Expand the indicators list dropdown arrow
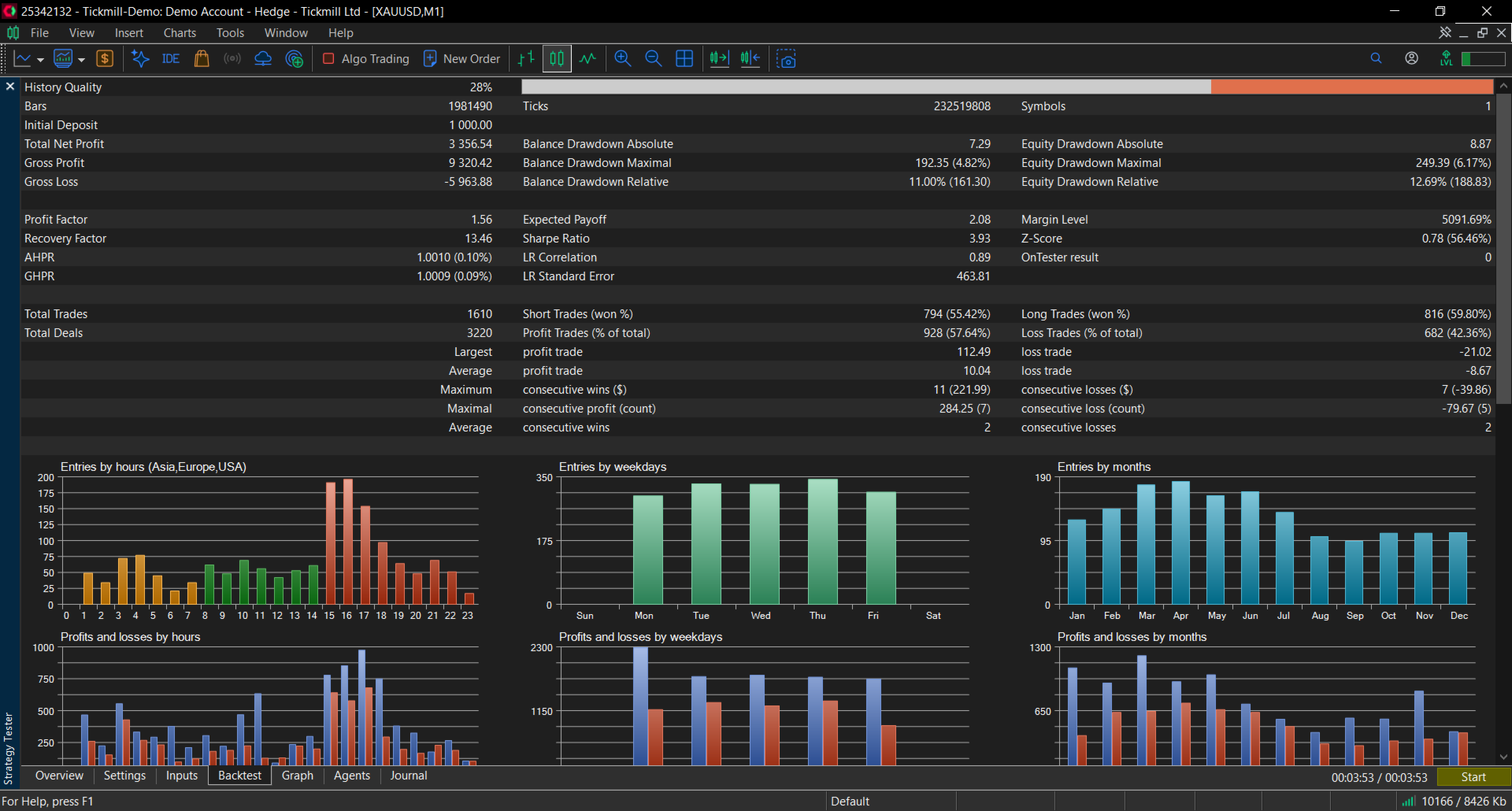The width and height of the screenshot is (1512, 811). click(81, 60)
